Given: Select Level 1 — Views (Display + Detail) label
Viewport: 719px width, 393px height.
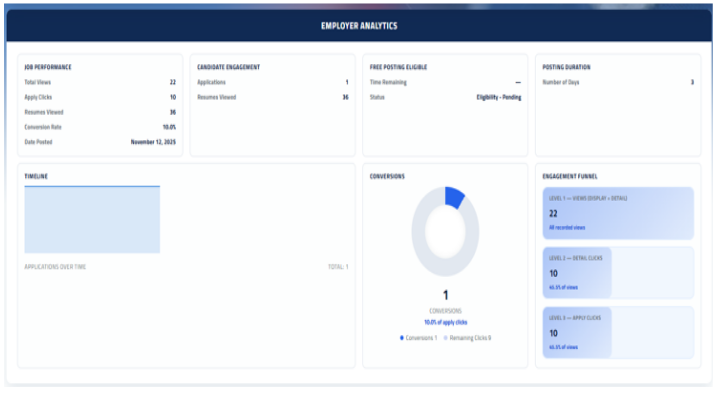Looking at the screenshot, I should coord(588,198).
